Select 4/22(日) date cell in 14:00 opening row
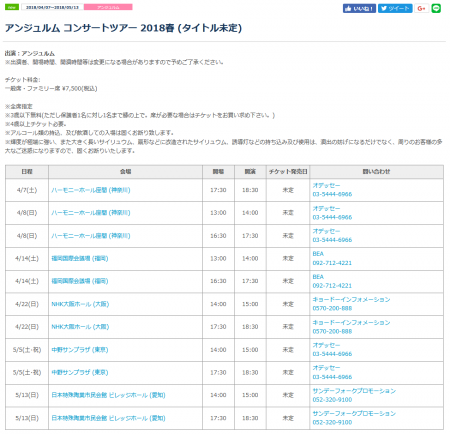The image size is (450, 434). [x=27, y=304]
